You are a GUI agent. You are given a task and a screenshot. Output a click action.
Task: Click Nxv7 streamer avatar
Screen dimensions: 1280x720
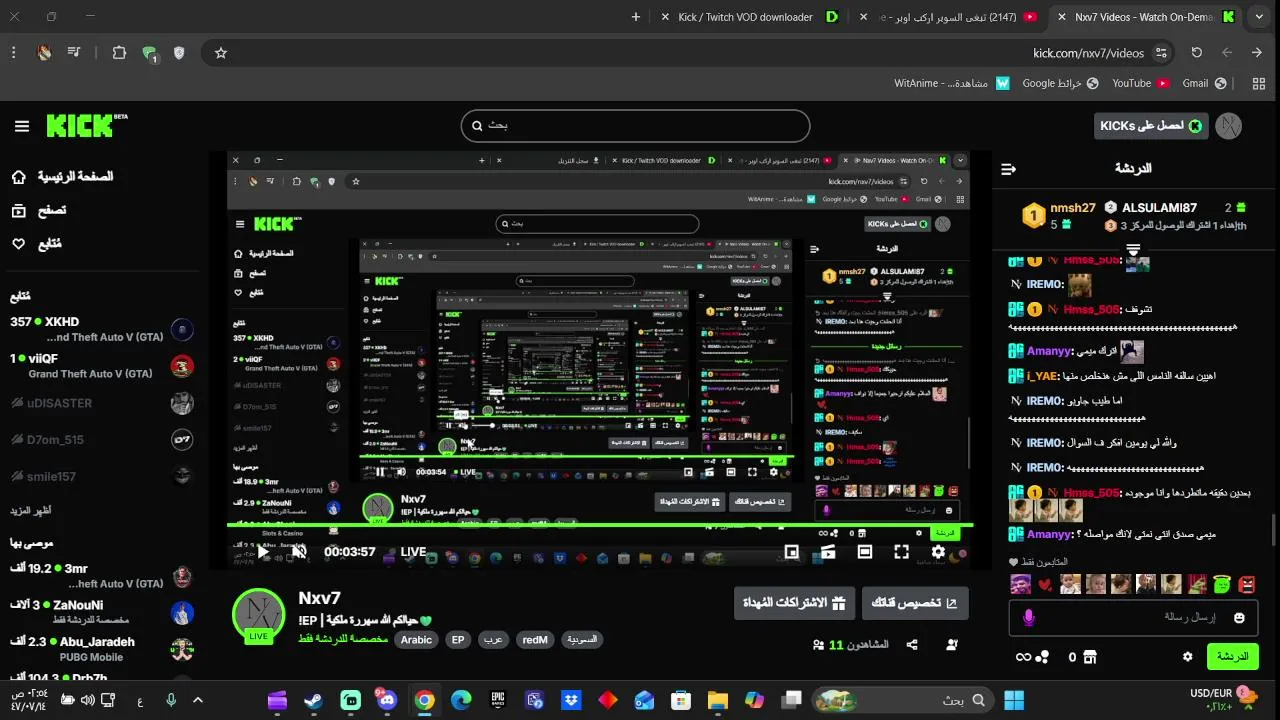click(258, 613)
